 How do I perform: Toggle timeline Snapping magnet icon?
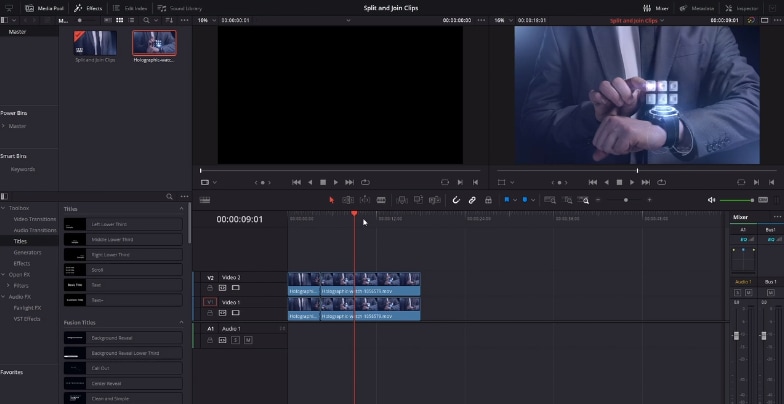pos(456,200)
